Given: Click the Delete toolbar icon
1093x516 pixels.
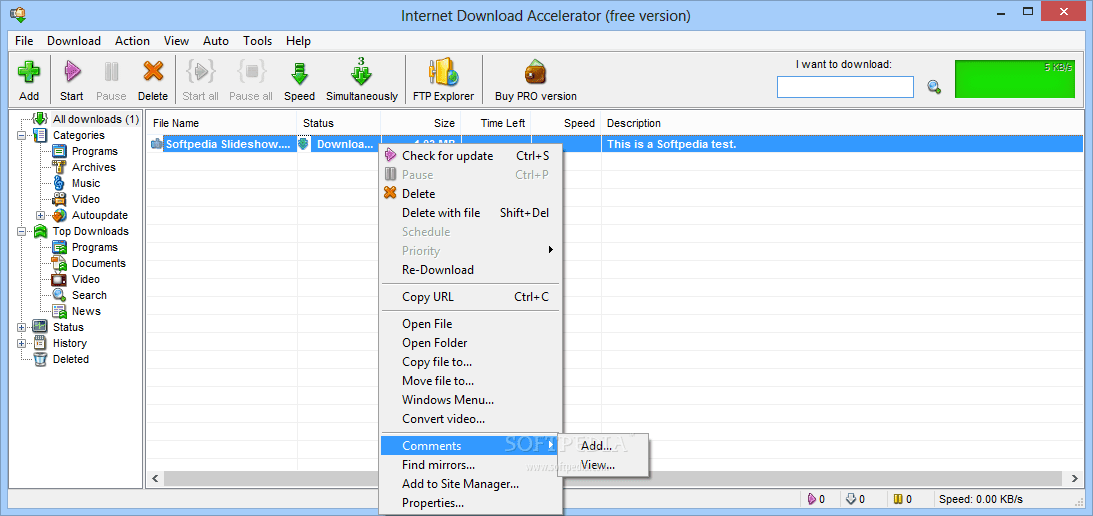Looking at the screenshot, I should [153, 73].
